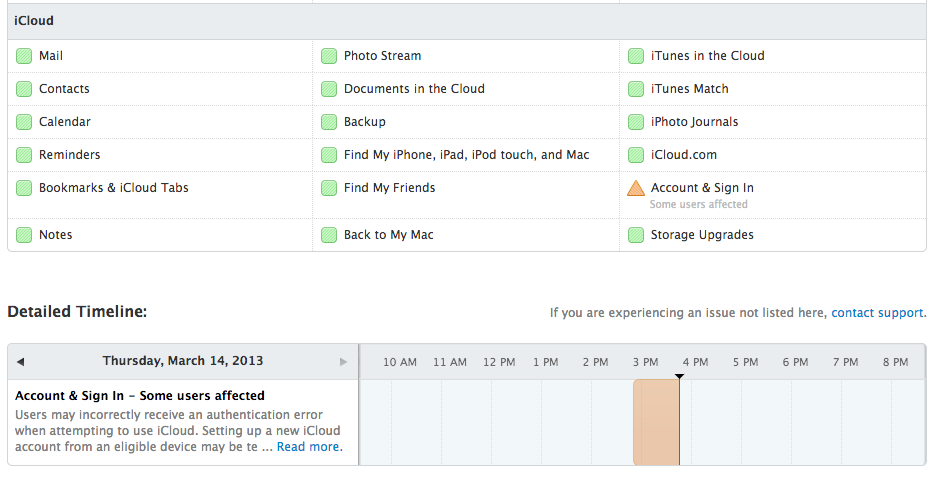Image resolution: width=952 pixels, height=487 pixels.
Task: Click the Photo Stream status icon
Action: pyautogui.click(x=328, y=56)
